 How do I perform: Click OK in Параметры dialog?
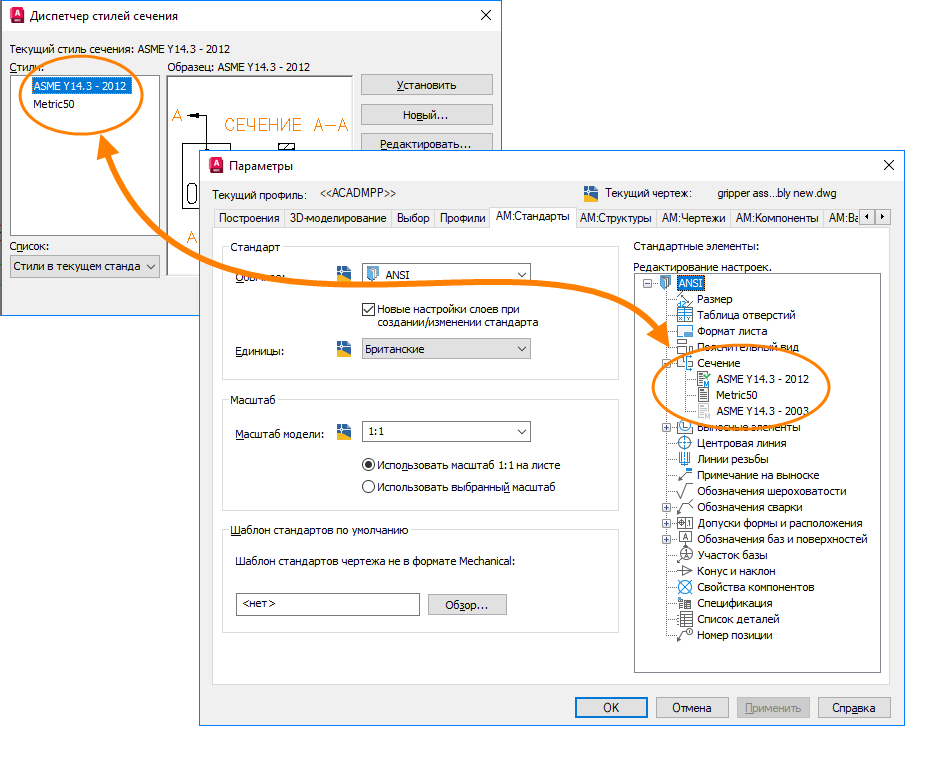[611, 708]
